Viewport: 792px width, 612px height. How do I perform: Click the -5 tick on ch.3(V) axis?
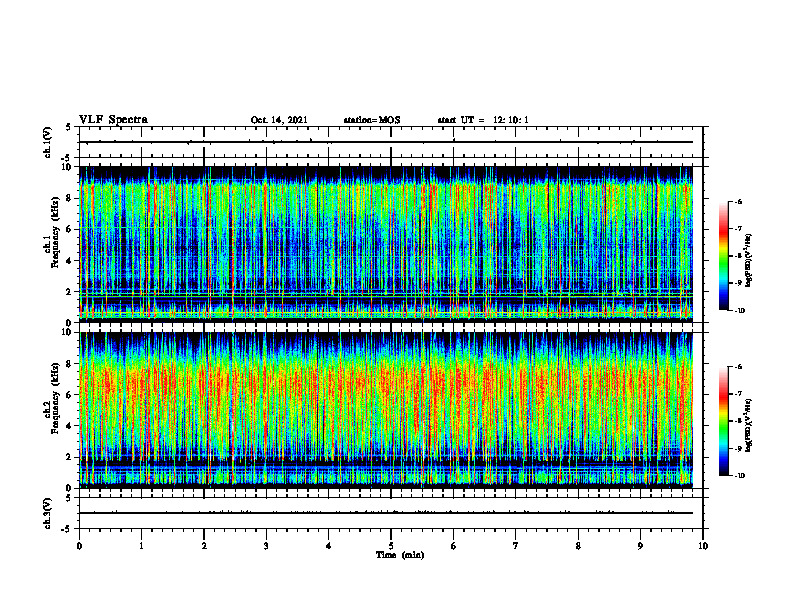[x=67, y=529]
